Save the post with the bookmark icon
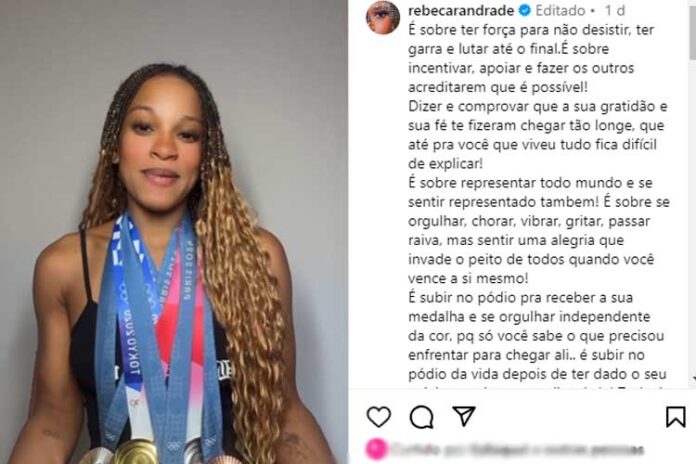 tap(676, 417)
